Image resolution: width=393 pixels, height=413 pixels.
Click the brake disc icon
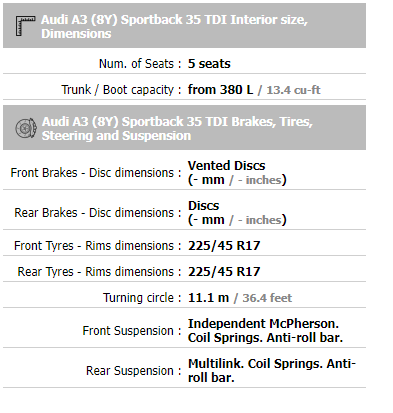(26, 128)
